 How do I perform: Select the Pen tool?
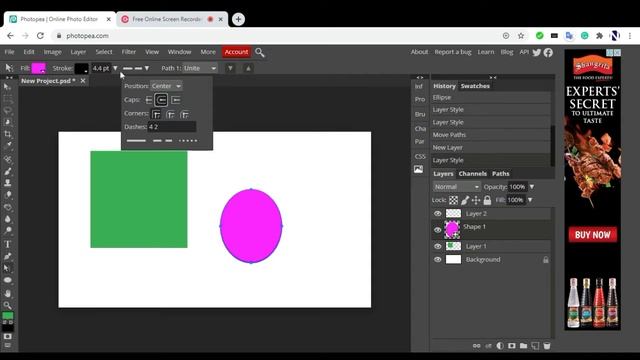7,256
